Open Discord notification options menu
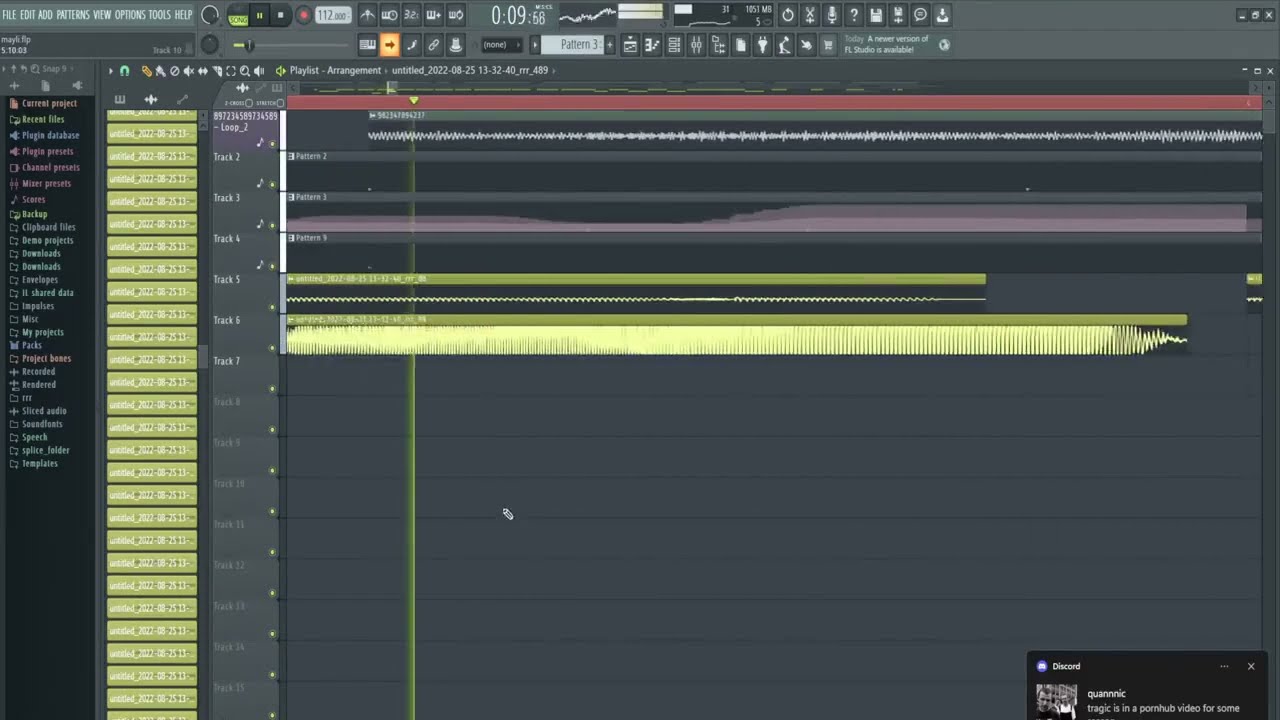The height and width of the screenshot is (720, 1280). click(1224, 666)
